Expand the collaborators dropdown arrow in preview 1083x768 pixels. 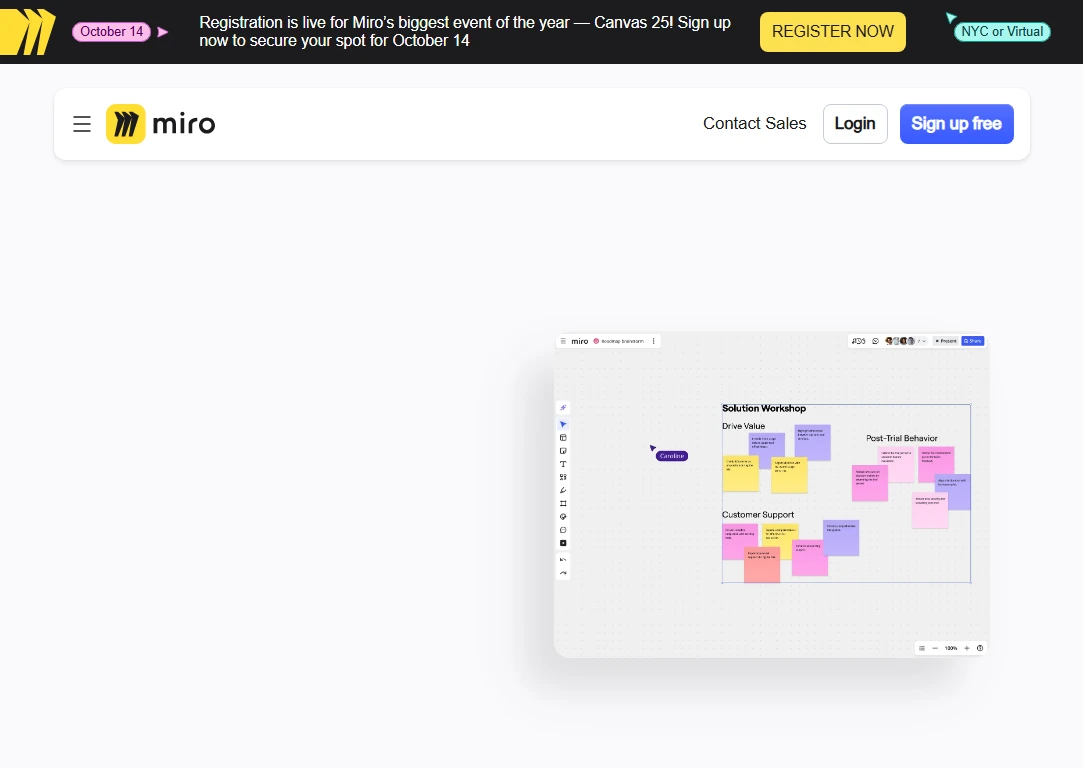coord(922,341)
